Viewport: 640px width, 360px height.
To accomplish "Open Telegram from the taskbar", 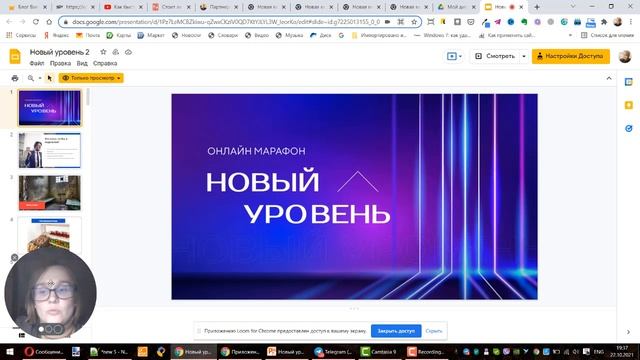I will click(x=334, y=351).
